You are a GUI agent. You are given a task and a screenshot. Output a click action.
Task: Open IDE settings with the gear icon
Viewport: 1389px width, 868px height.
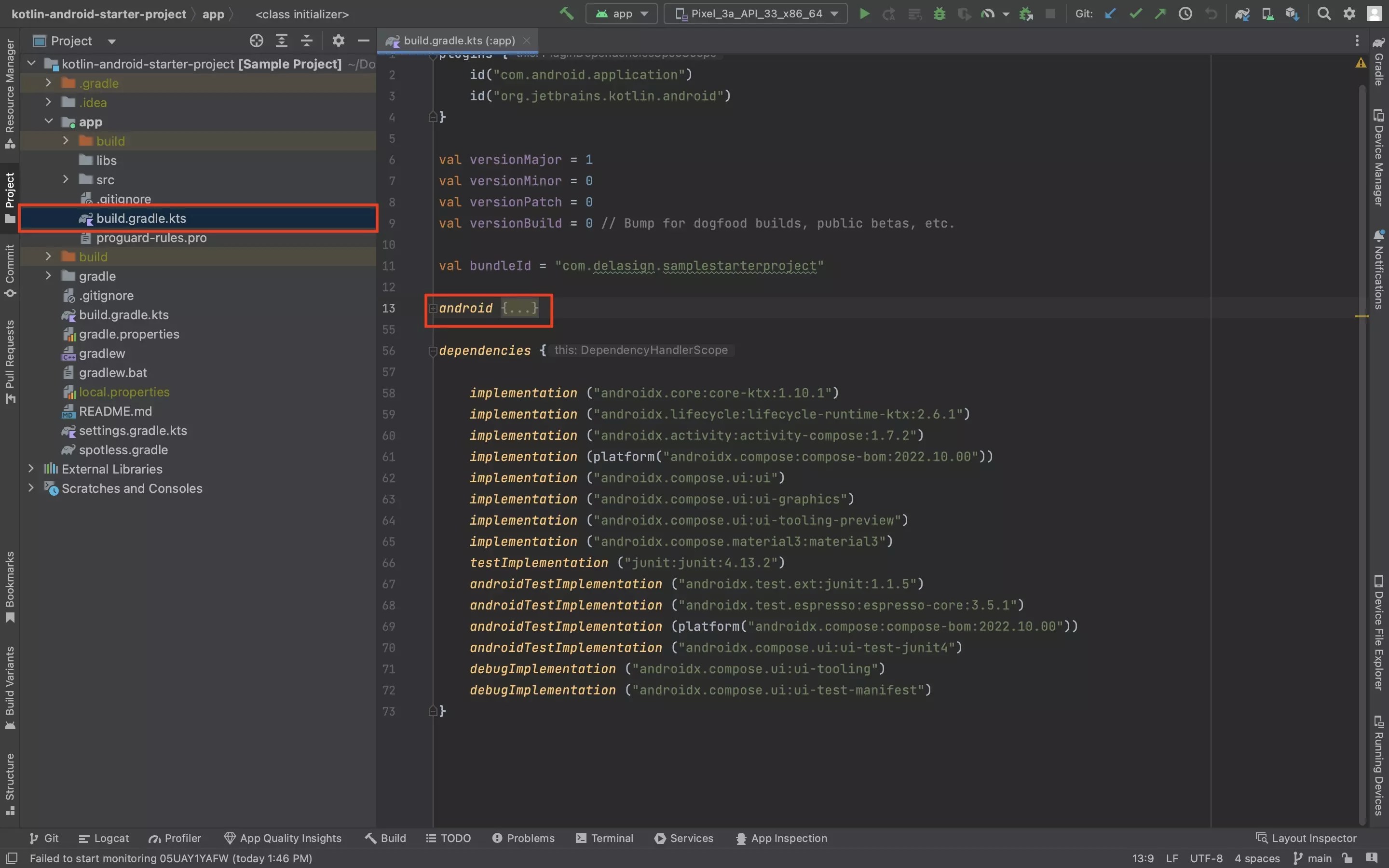pyautogui.click(x=1349, y=14)
